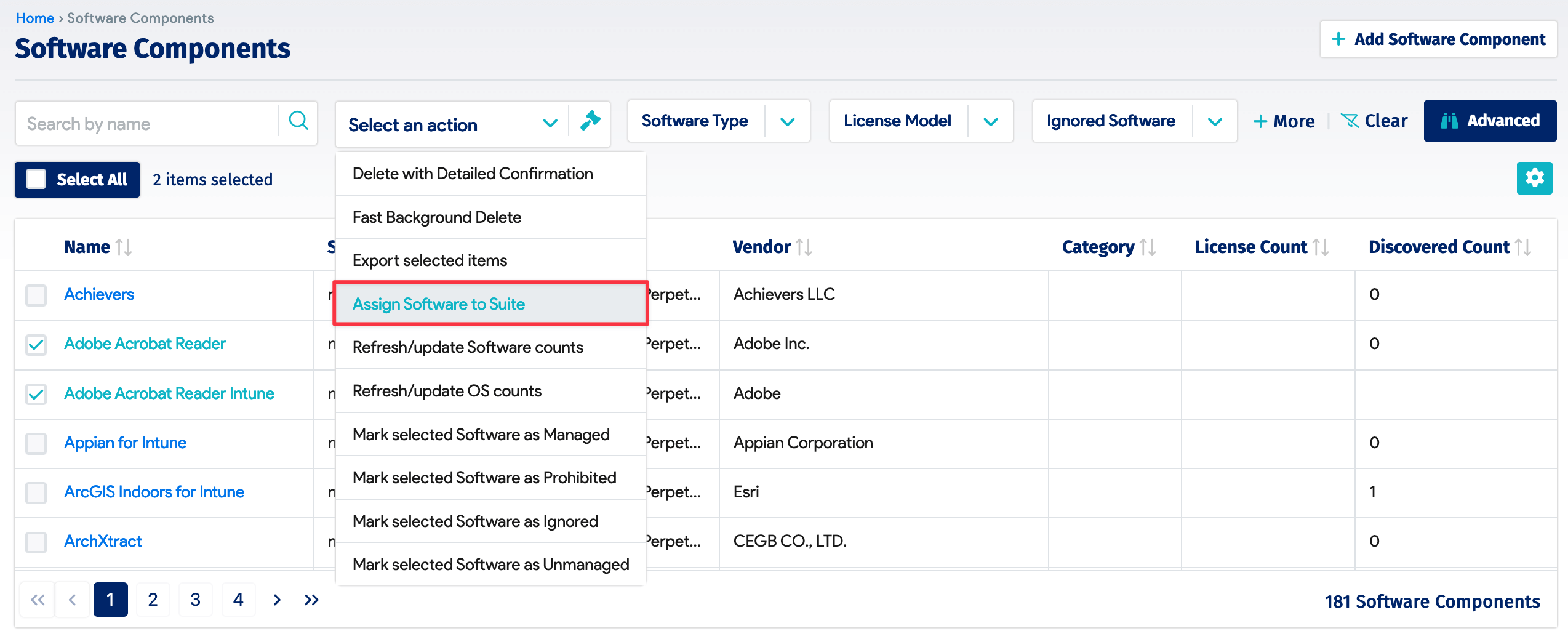Click More filters link

(1284, 121)
